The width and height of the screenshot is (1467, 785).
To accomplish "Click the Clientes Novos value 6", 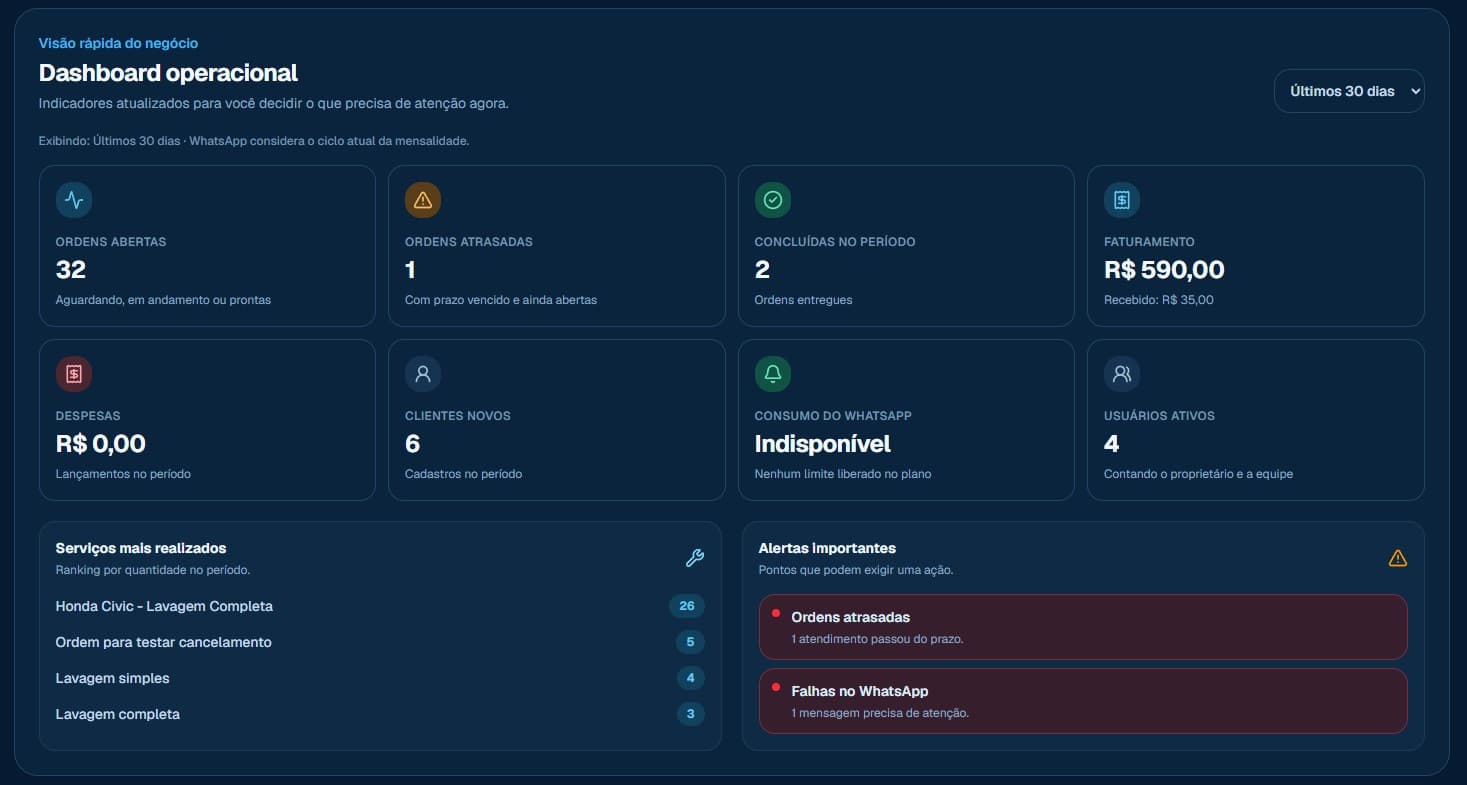I will point(413,444).
